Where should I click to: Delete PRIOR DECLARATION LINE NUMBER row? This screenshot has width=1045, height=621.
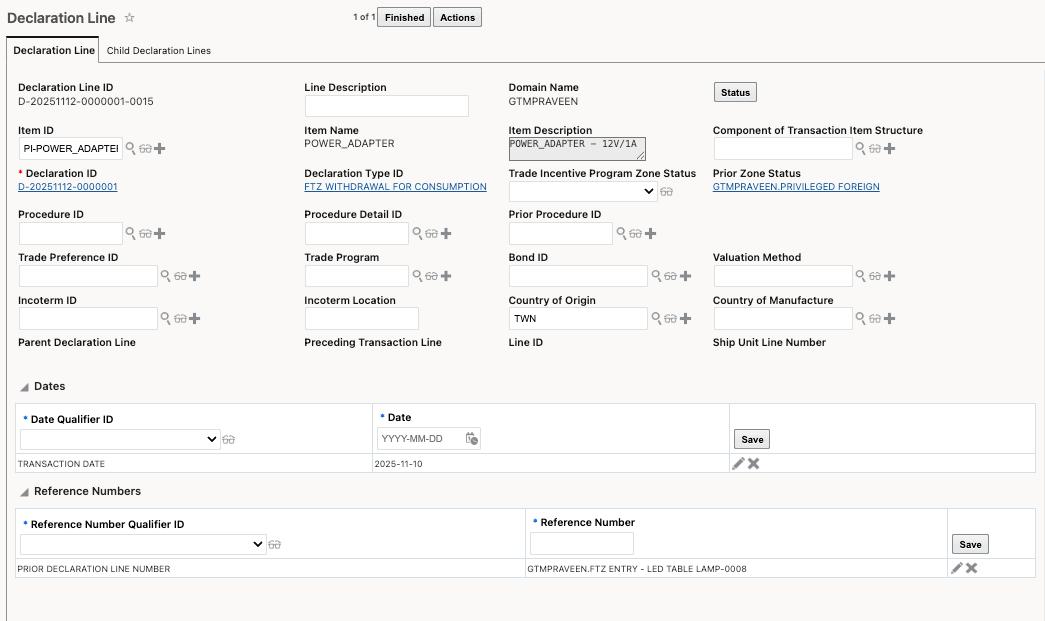coord(972,568)
